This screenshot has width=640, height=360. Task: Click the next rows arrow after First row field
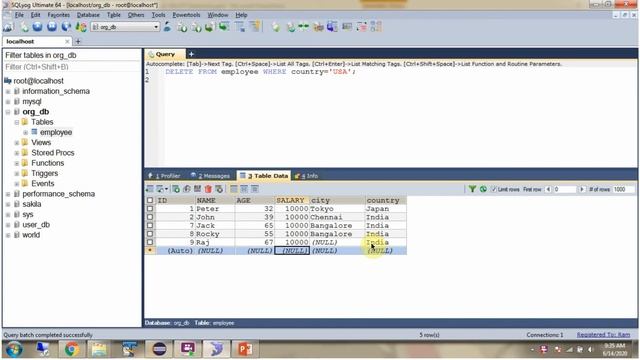tap(582, 189)
